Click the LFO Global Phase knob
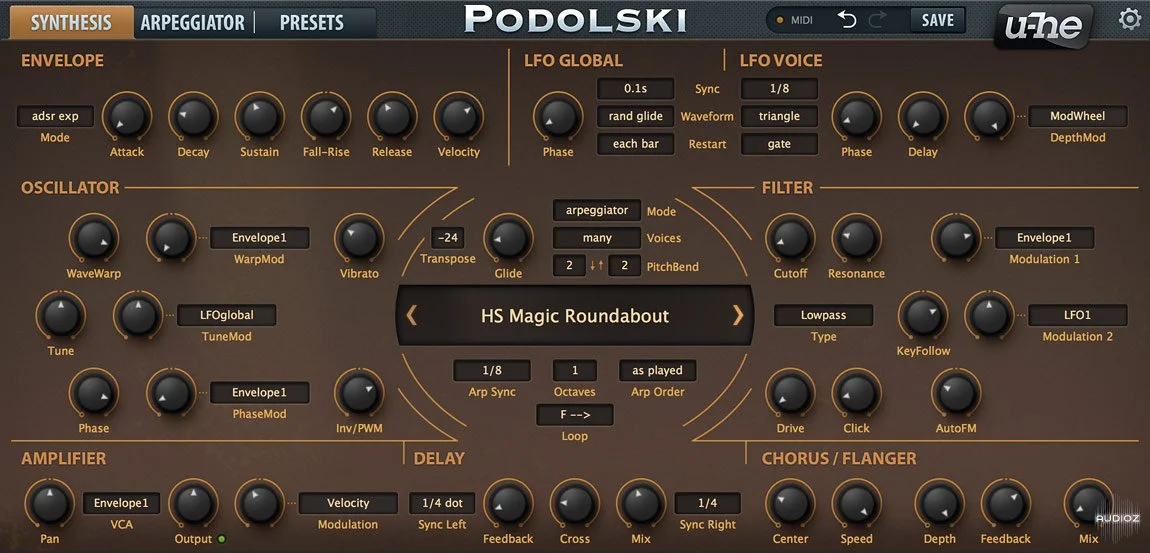The height and width of the screenshot is (553, 1150). pos(558,117)
